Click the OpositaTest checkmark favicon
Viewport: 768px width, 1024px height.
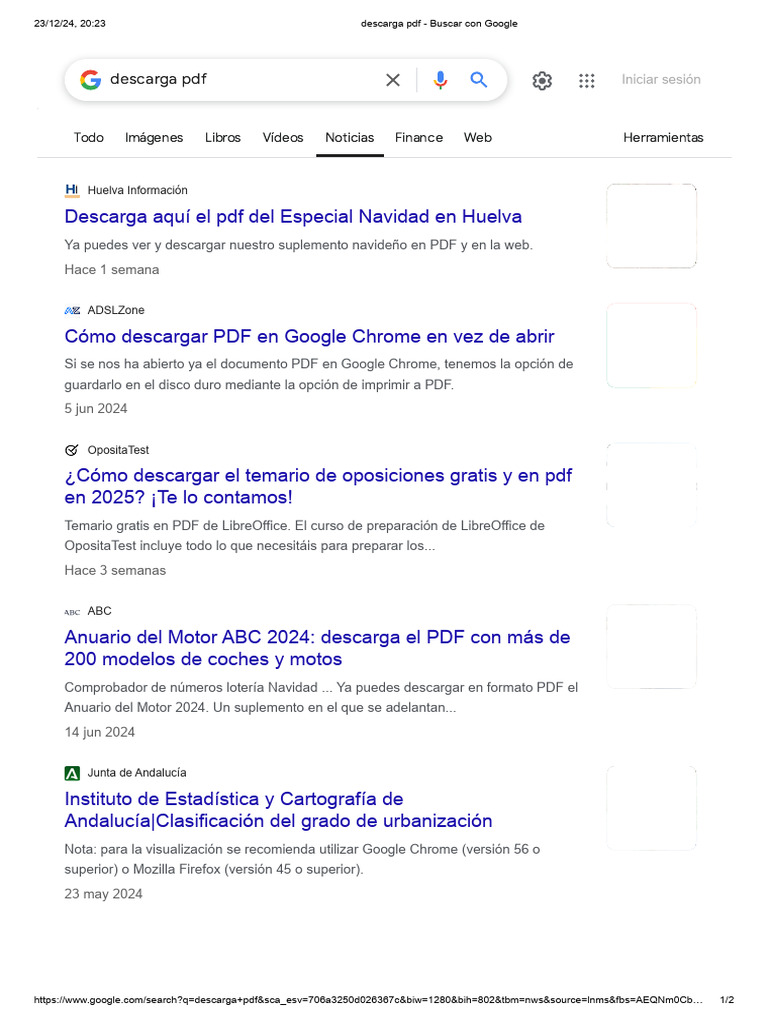[x=72, y=450]
